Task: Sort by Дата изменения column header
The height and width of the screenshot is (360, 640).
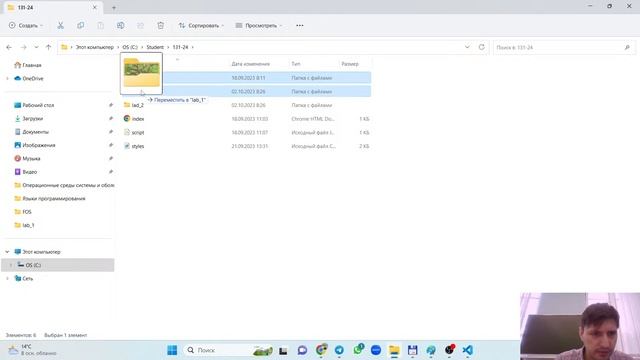Action: [251, 64]
